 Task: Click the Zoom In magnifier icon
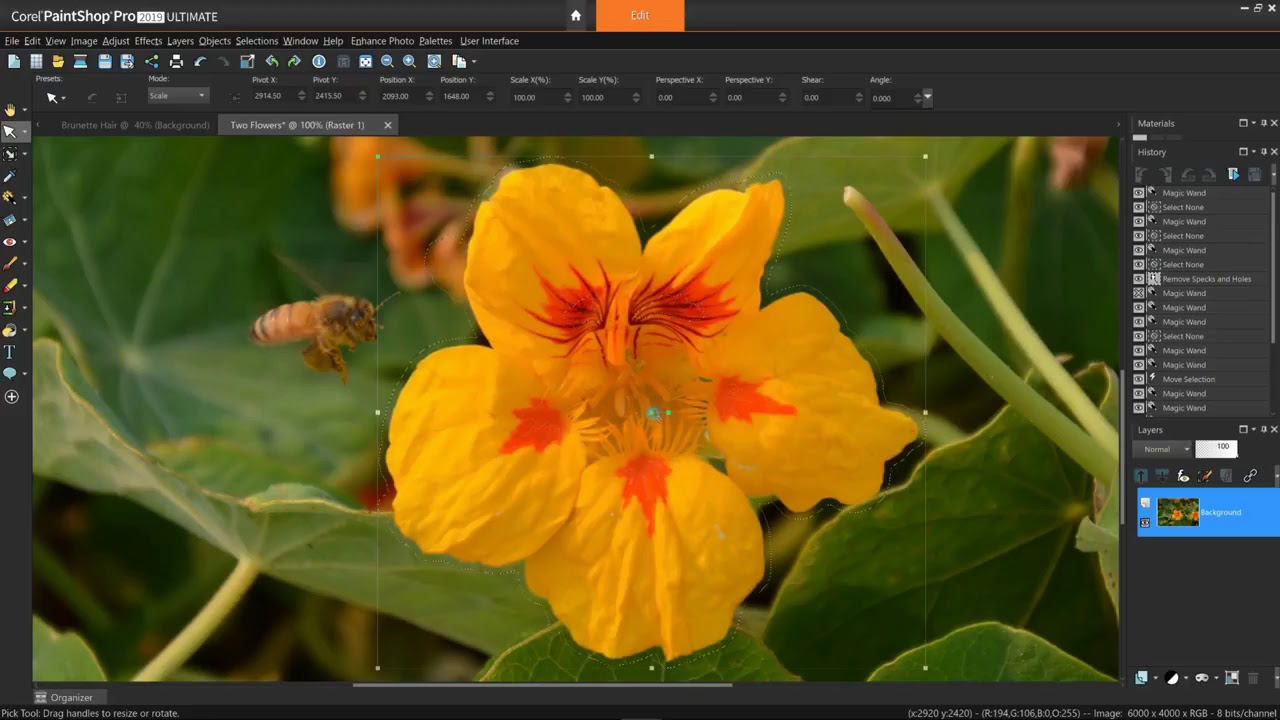point(409,62)
